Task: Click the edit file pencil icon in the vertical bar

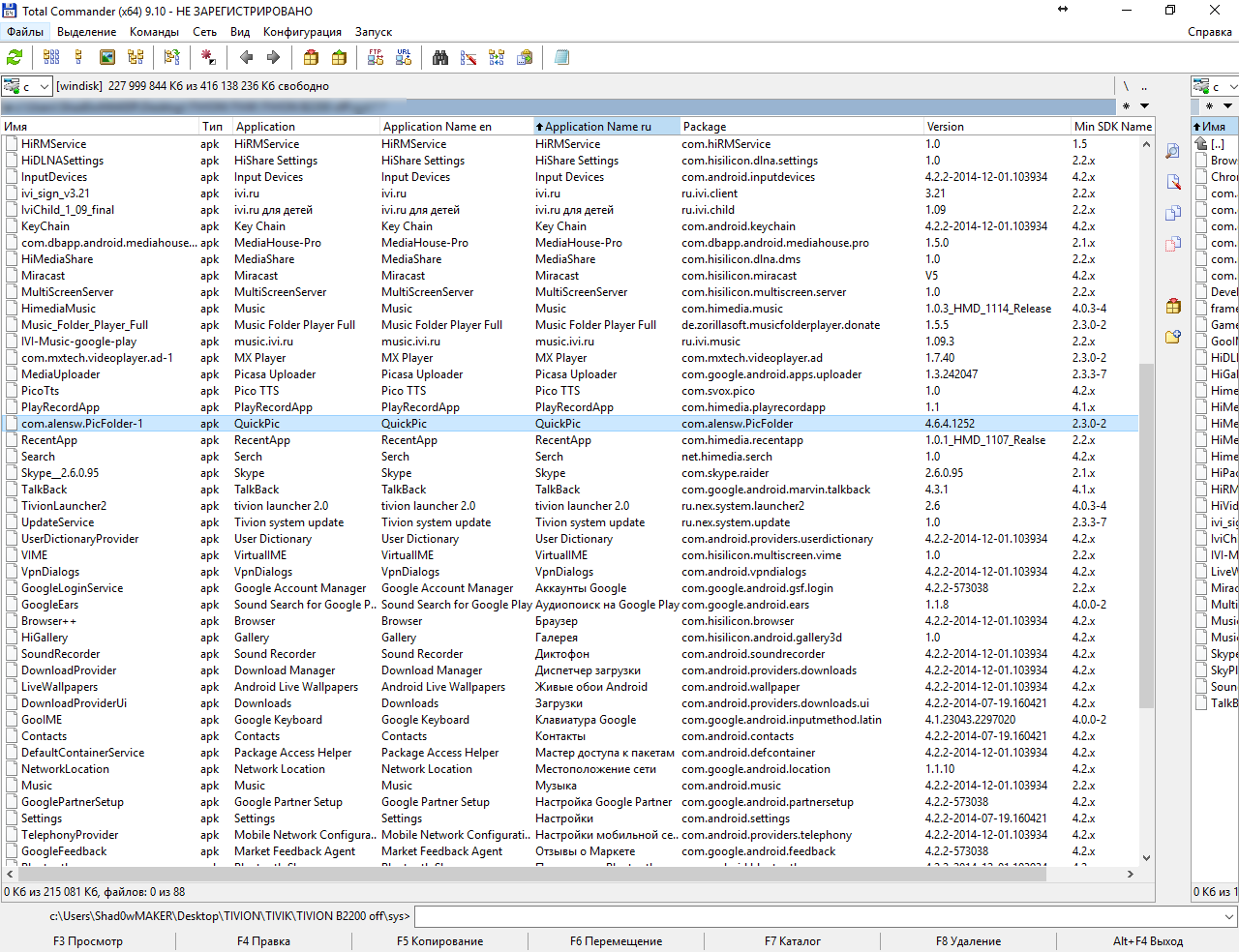Action: [1173, 182]
